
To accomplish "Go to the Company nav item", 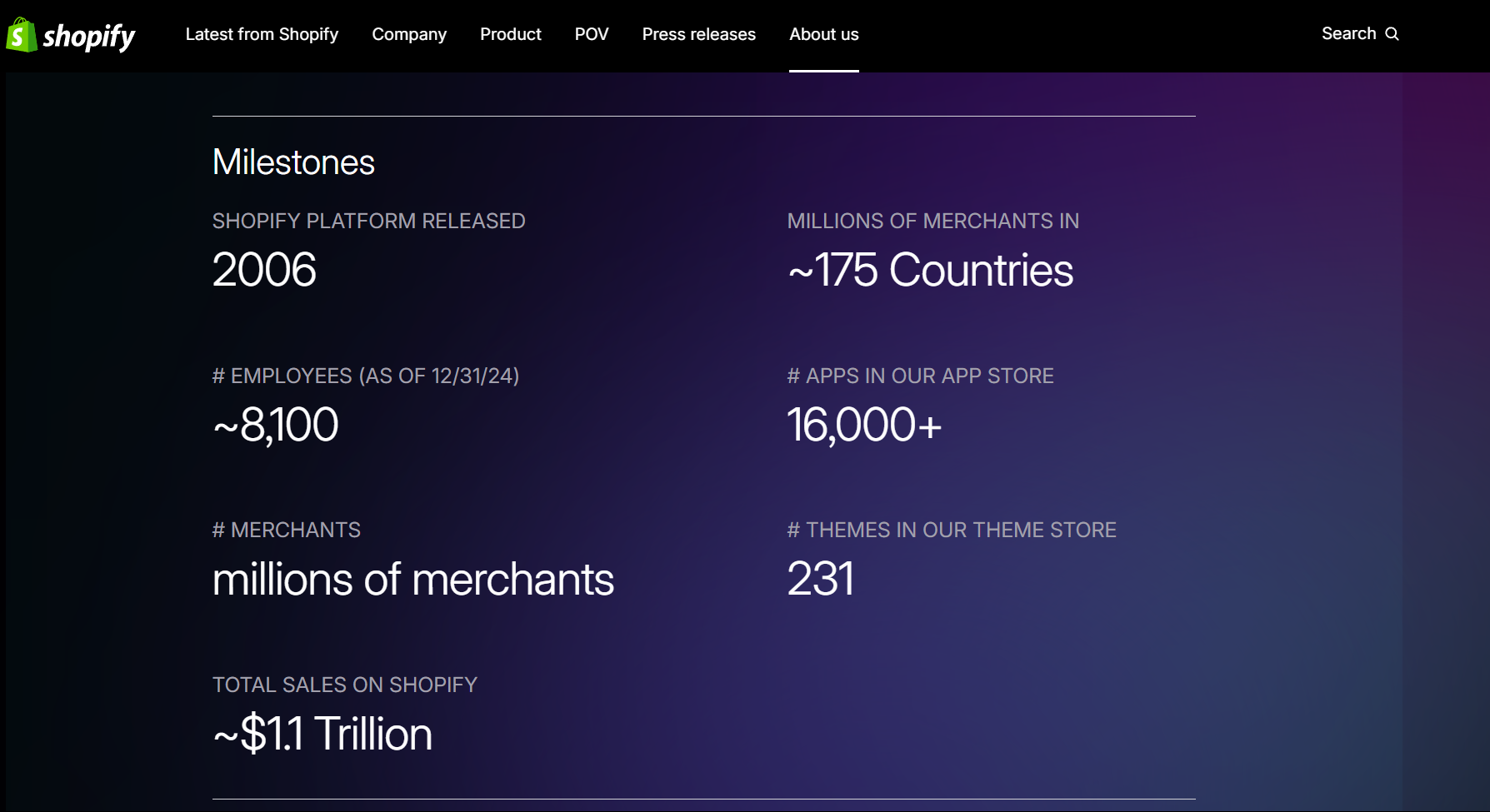I will click(x=409, y=34).
